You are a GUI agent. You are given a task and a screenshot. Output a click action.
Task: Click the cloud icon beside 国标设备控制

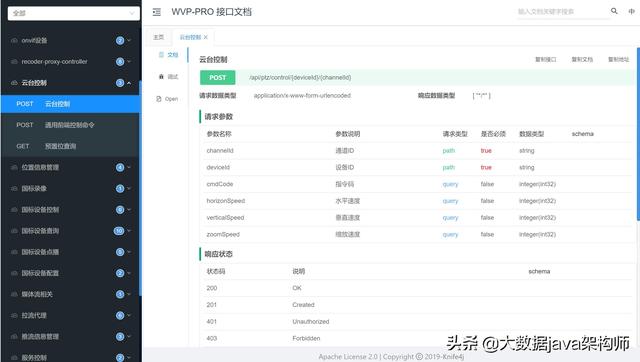coord(14,210)
